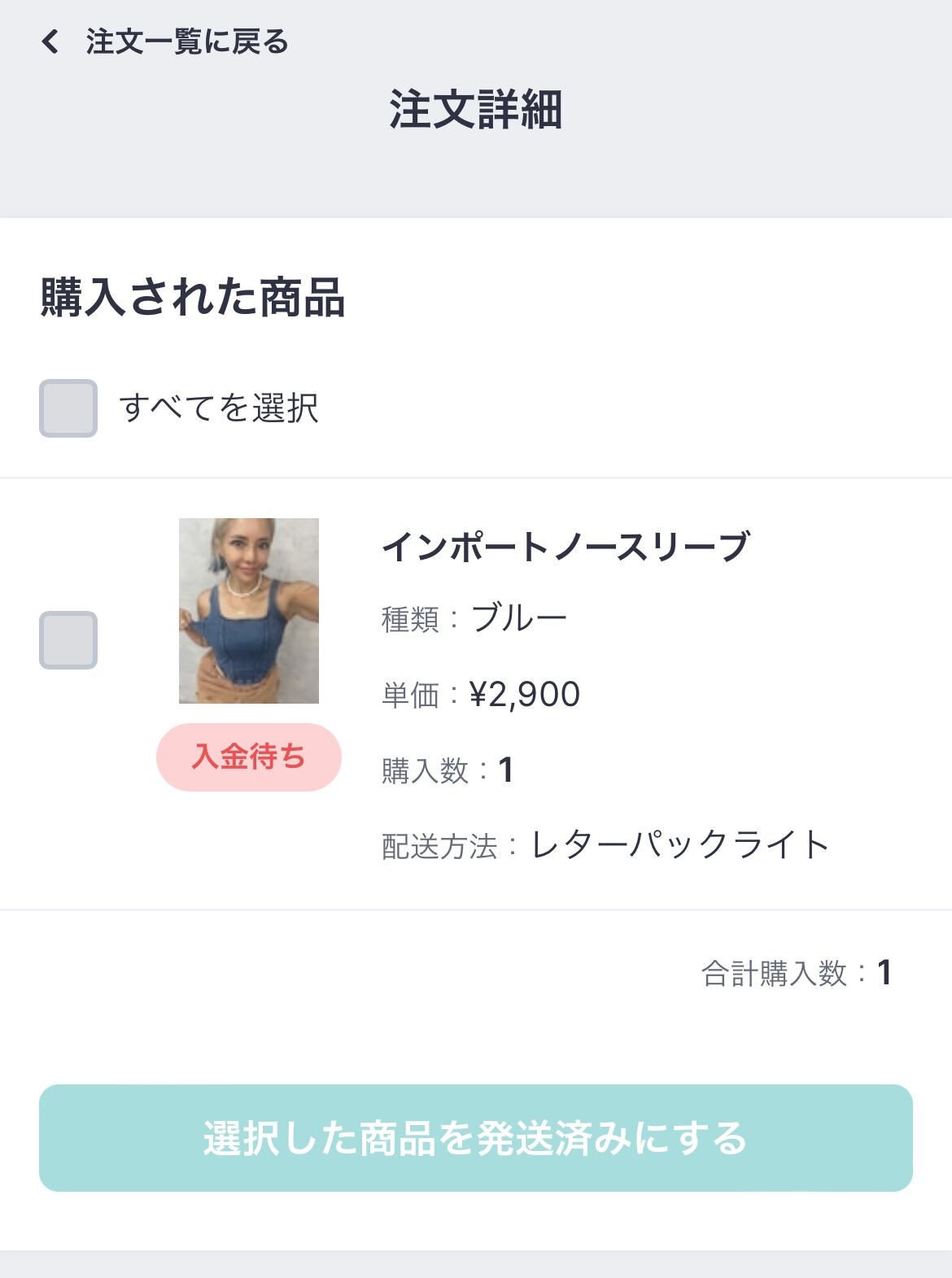Click the レターパックライト shipping method
952x1278 pixels.
[x=680, y=845]
